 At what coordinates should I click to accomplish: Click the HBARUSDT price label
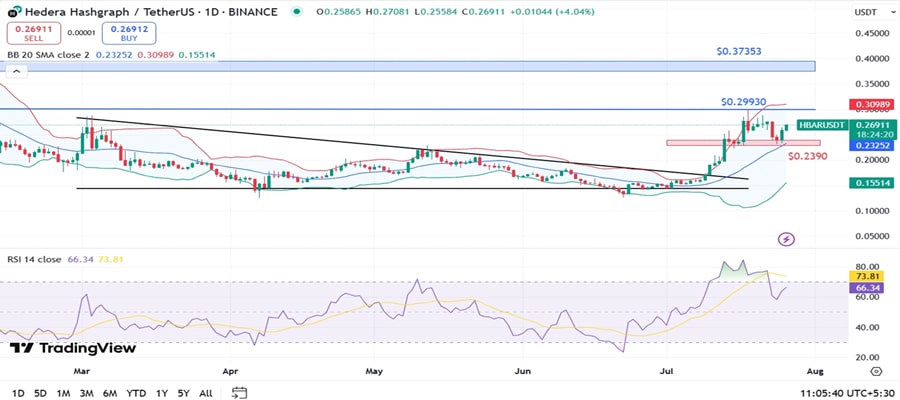[821, 125]
